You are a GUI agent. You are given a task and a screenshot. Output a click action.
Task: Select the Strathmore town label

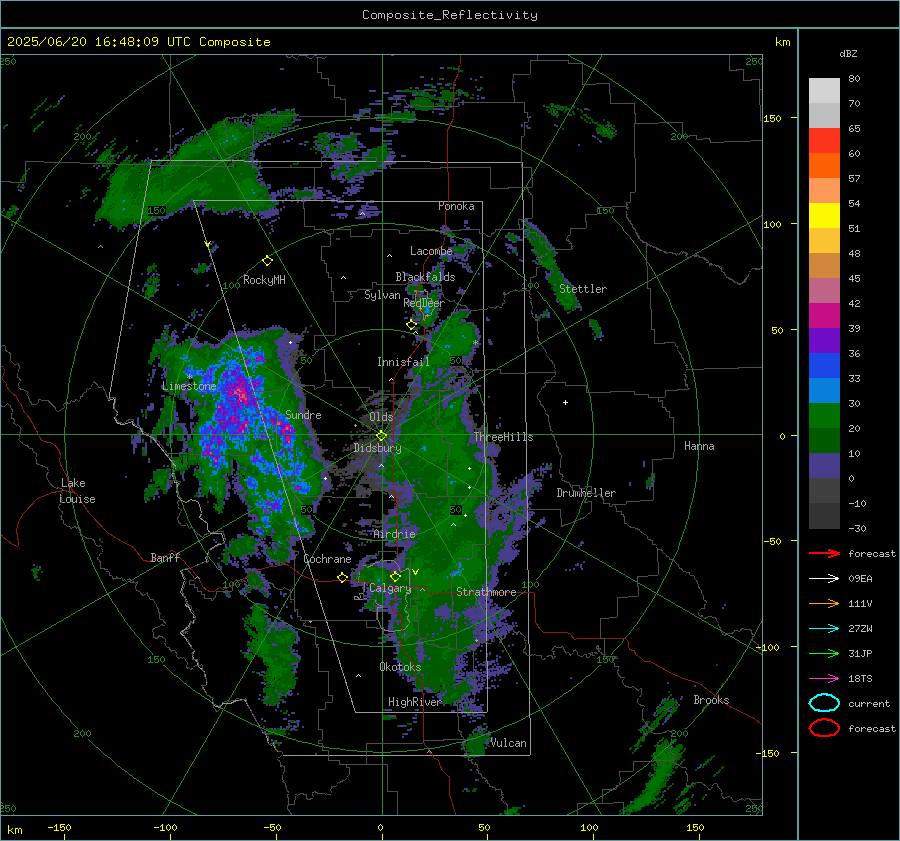(486, 592)
